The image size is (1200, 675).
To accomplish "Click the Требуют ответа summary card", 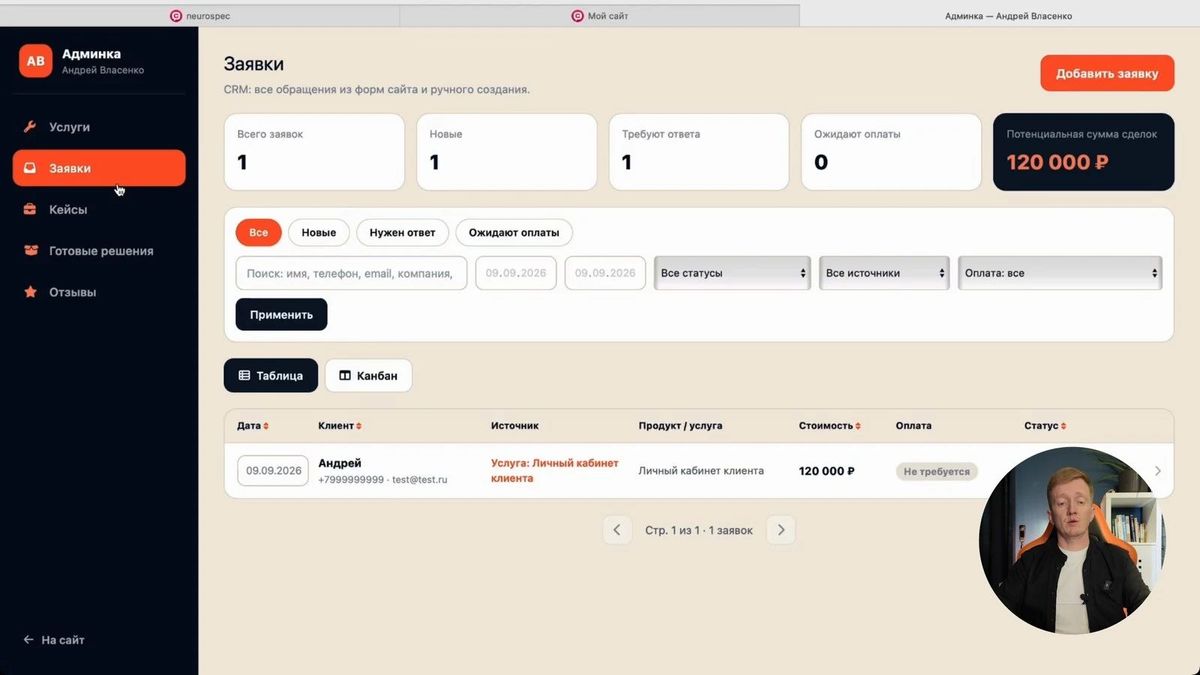I will (699, 152).
